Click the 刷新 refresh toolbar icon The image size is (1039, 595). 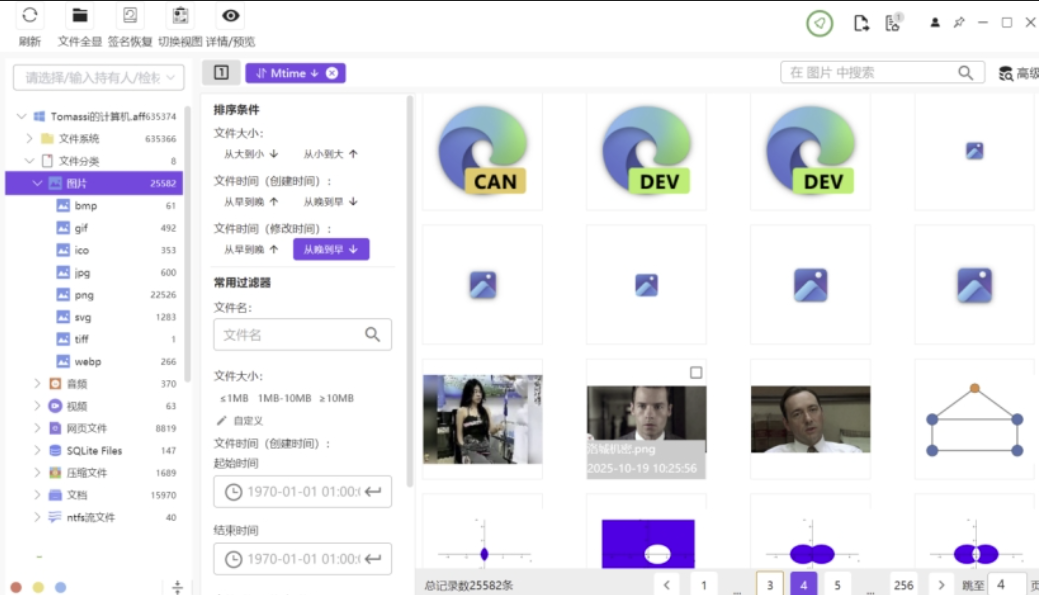coord(27,16)
